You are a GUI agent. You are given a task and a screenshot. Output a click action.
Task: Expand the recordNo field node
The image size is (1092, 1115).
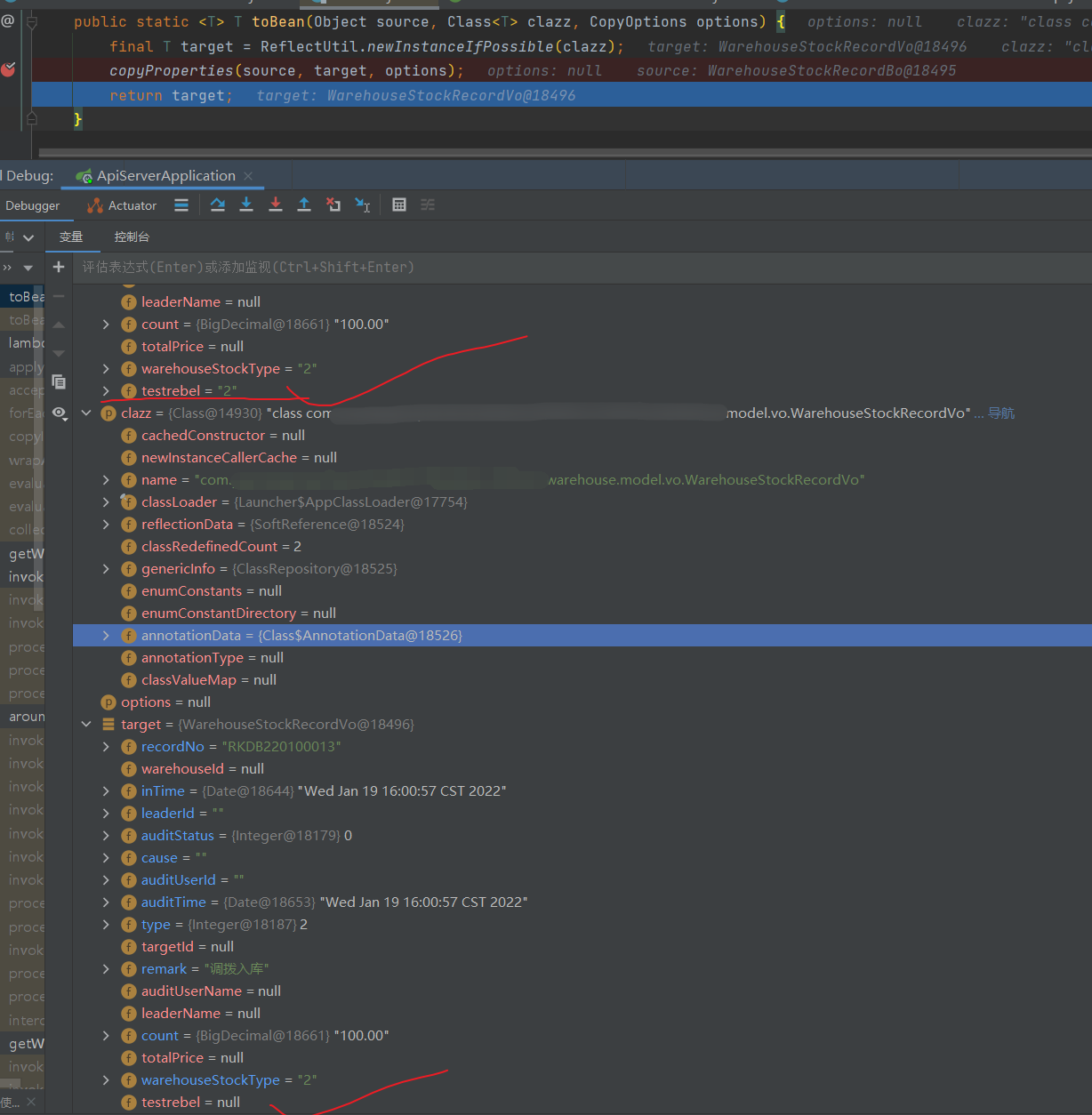pyautogui.click(x=106, y=747)
